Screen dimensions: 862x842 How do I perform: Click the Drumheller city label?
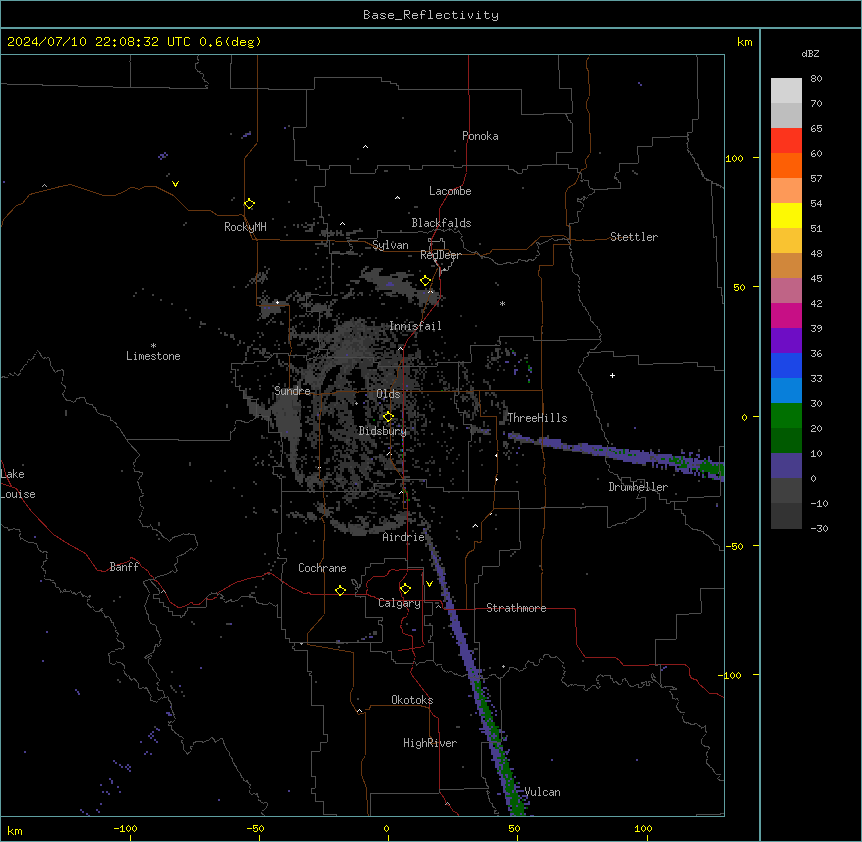pos(638,487)
